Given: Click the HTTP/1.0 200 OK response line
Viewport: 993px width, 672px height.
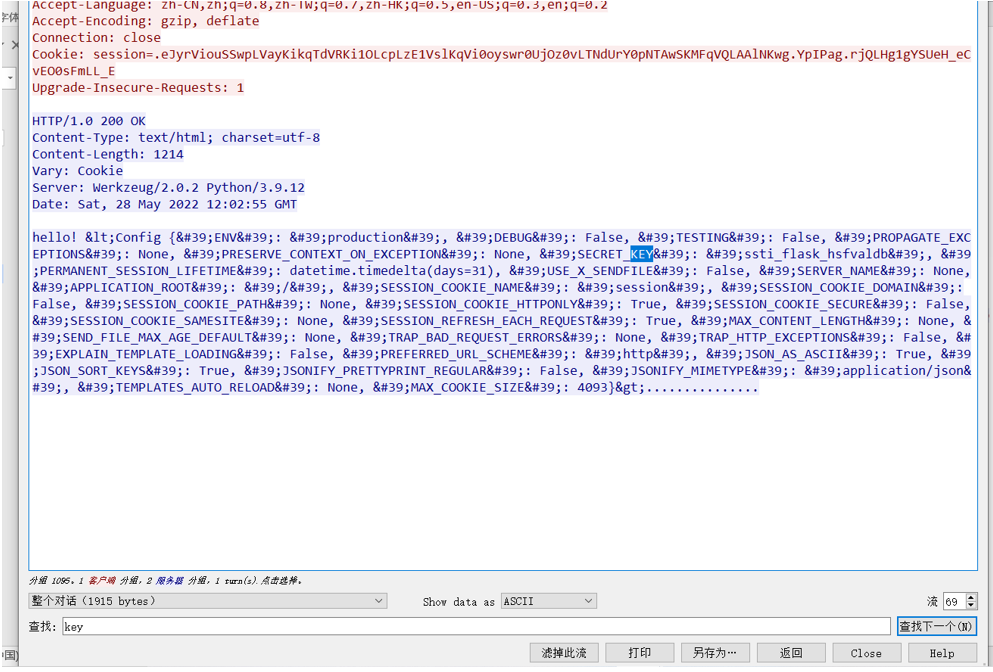Looking at the screenshot, I should point(89,121).
